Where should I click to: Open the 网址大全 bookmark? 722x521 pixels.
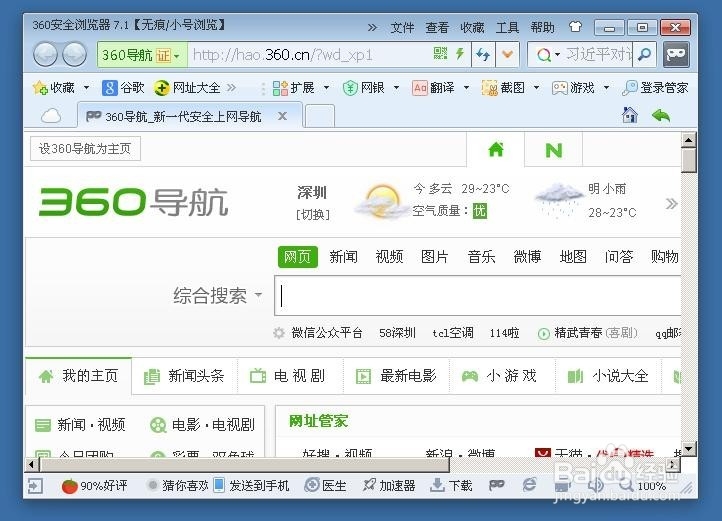point(187,88)
